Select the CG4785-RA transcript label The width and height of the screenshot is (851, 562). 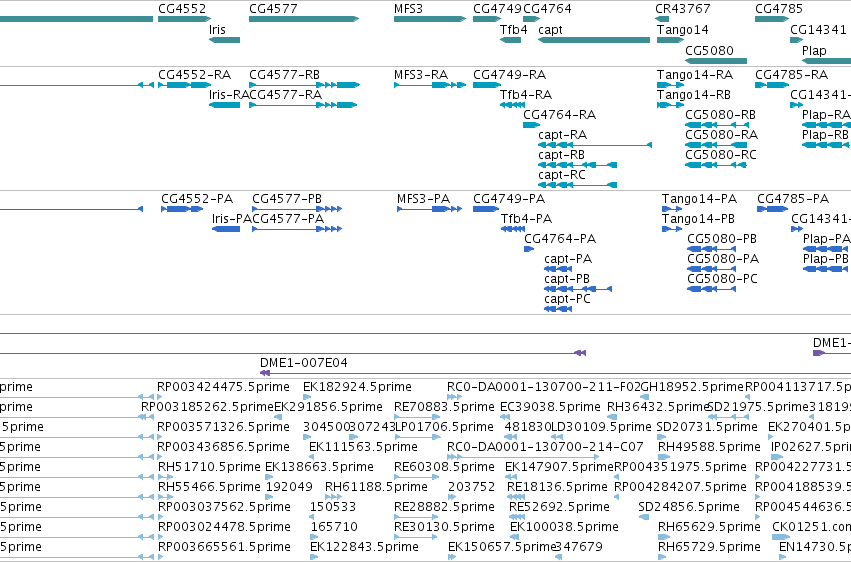(x=791, y=74)
